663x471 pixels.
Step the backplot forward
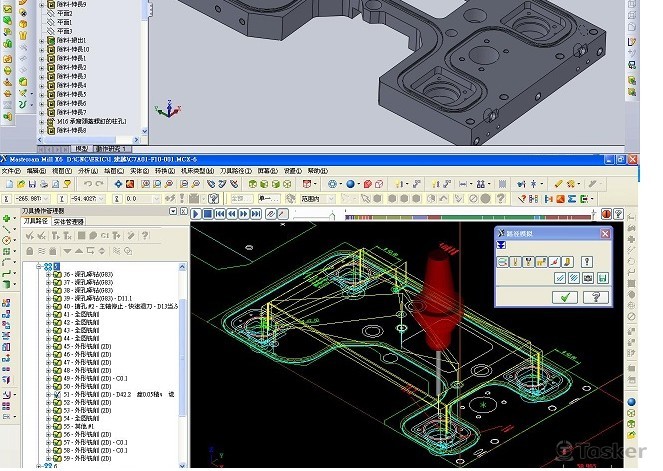tap(244, 214)
